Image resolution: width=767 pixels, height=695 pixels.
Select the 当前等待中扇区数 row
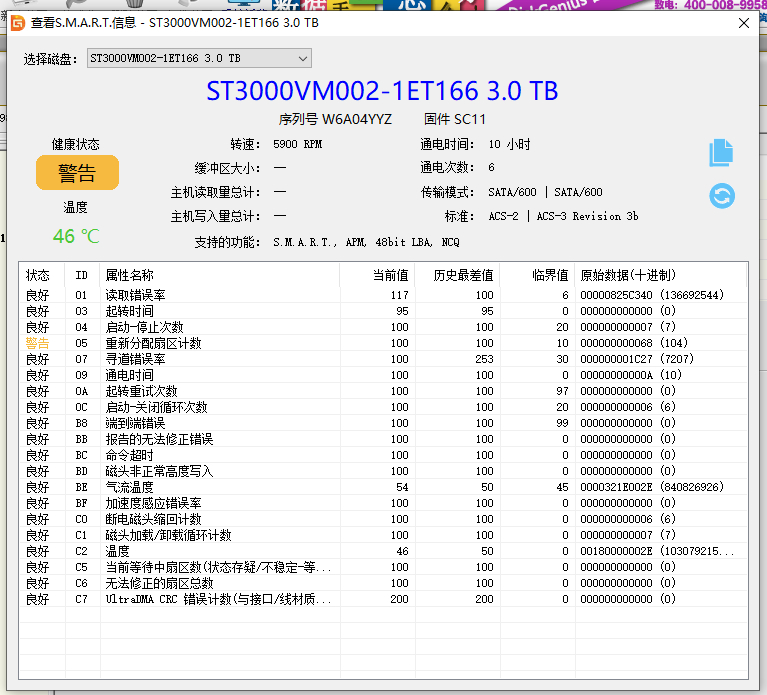coord(384,567)
